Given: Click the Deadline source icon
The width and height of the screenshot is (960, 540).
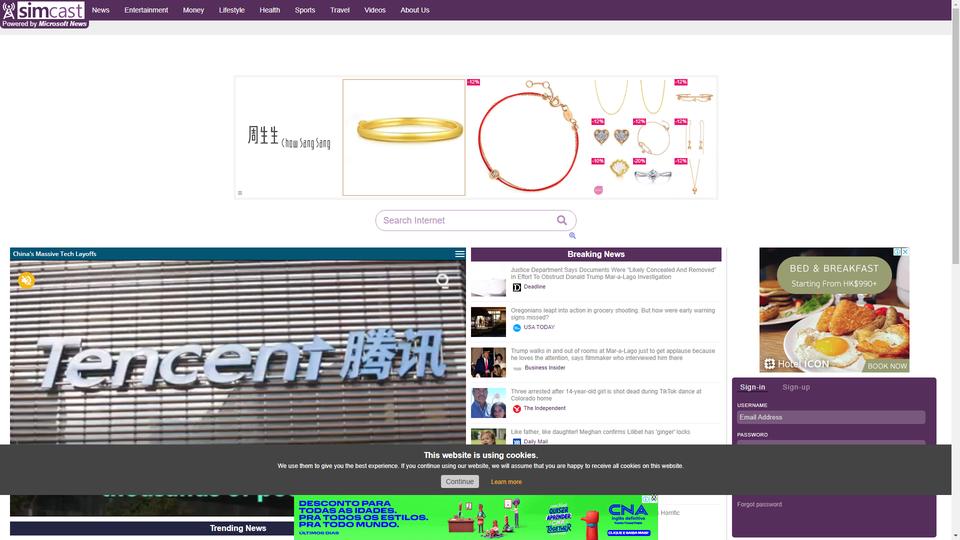Looking at the screenshot, I should tap(517, 287).
